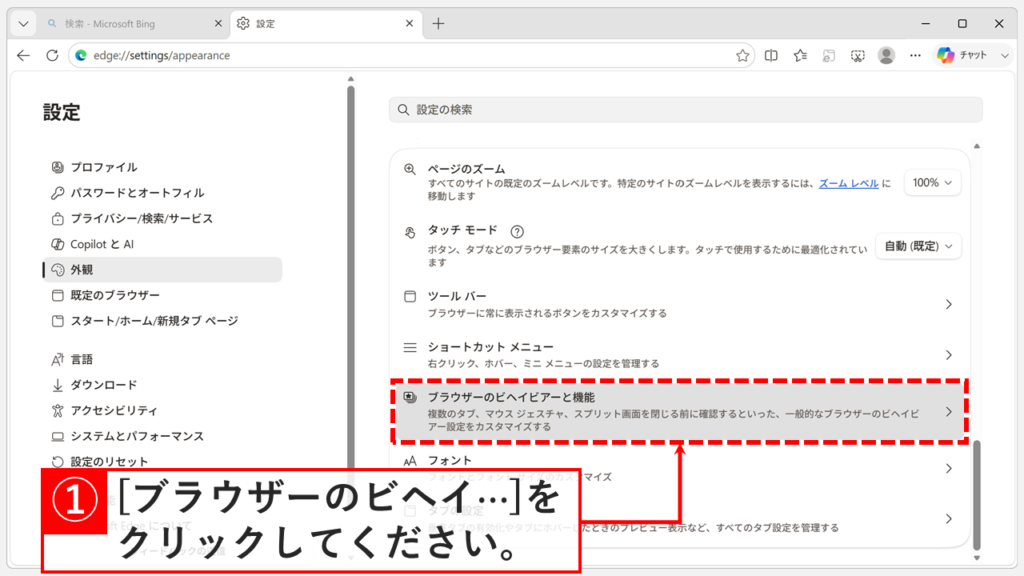Open アクセシビリティ settings
The width and height of the screenshot is (1024, 576).
click(163, 410)
